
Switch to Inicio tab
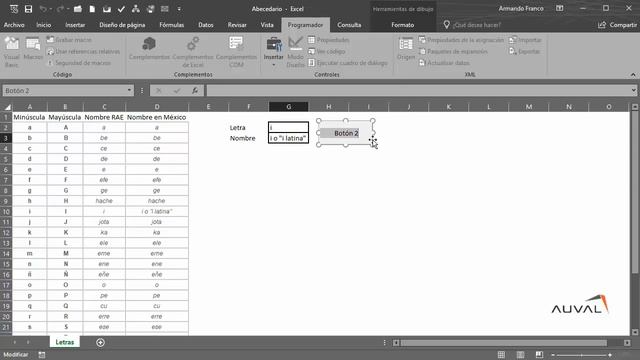[x=44, y=25]
